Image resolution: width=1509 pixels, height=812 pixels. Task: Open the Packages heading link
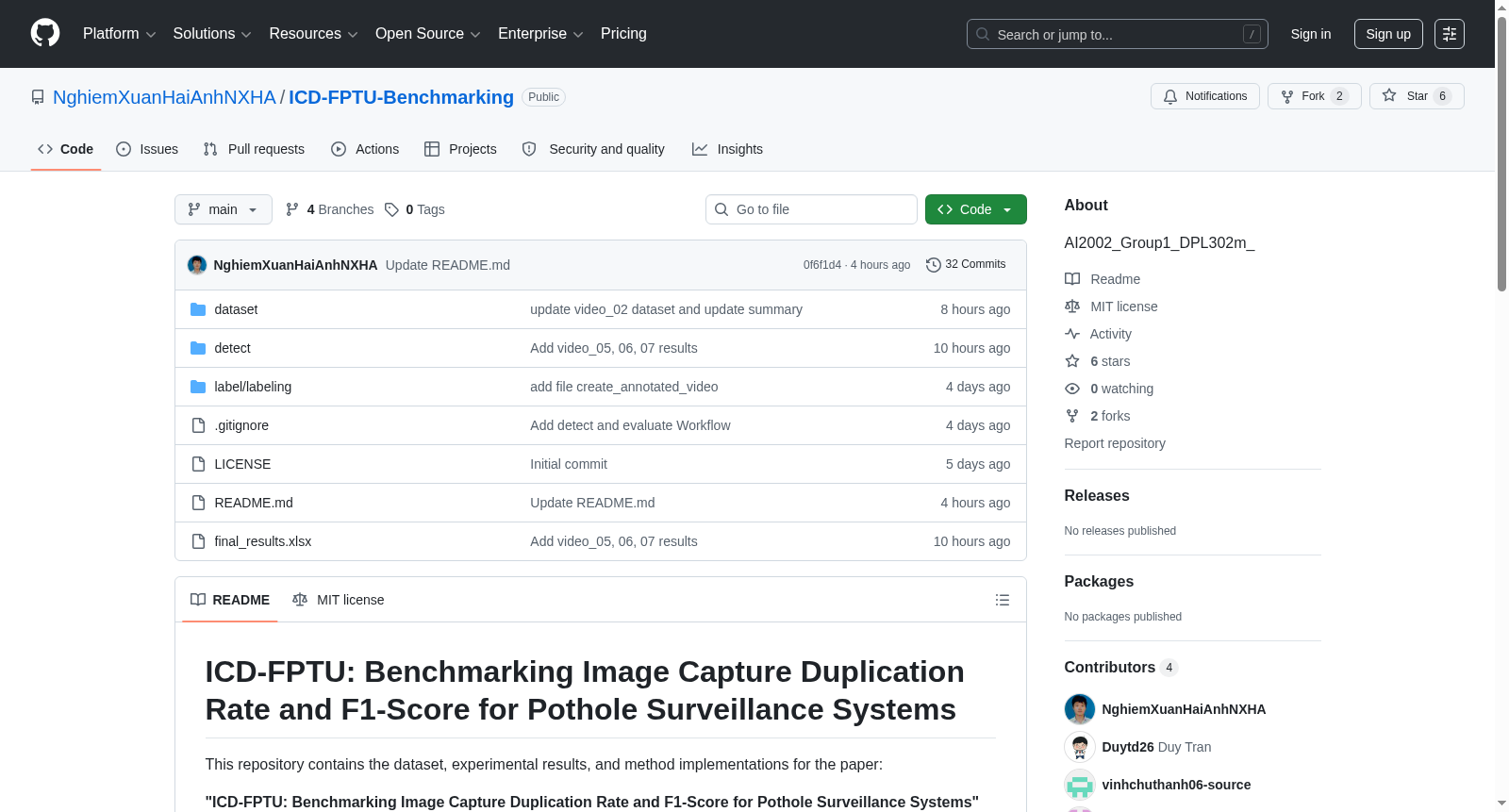[x=1099, y=582]
